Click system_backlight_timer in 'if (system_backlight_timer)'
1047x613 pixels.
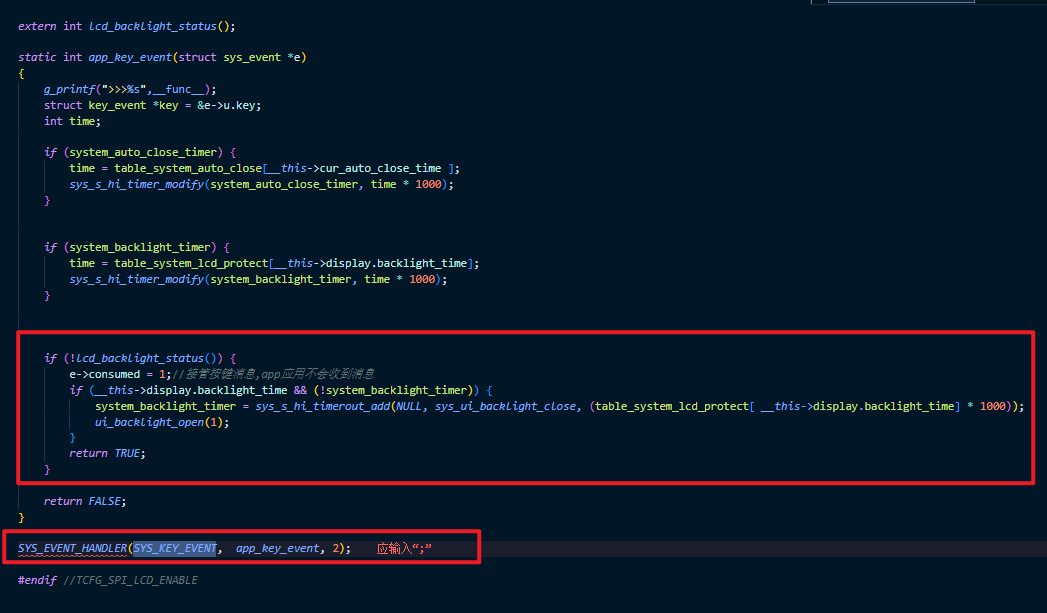click(x=140, y=247)
